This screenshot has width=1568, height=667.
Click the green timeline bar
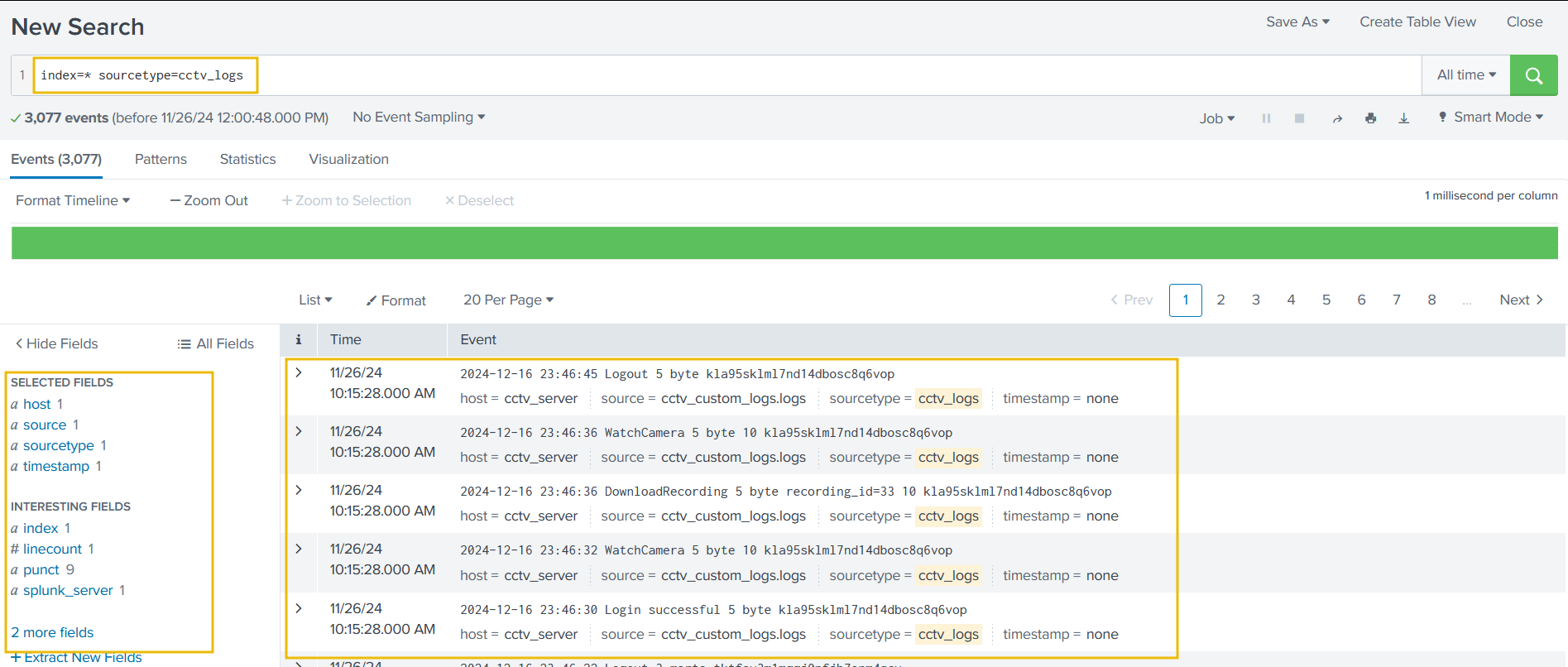click(x=784, y=243)
